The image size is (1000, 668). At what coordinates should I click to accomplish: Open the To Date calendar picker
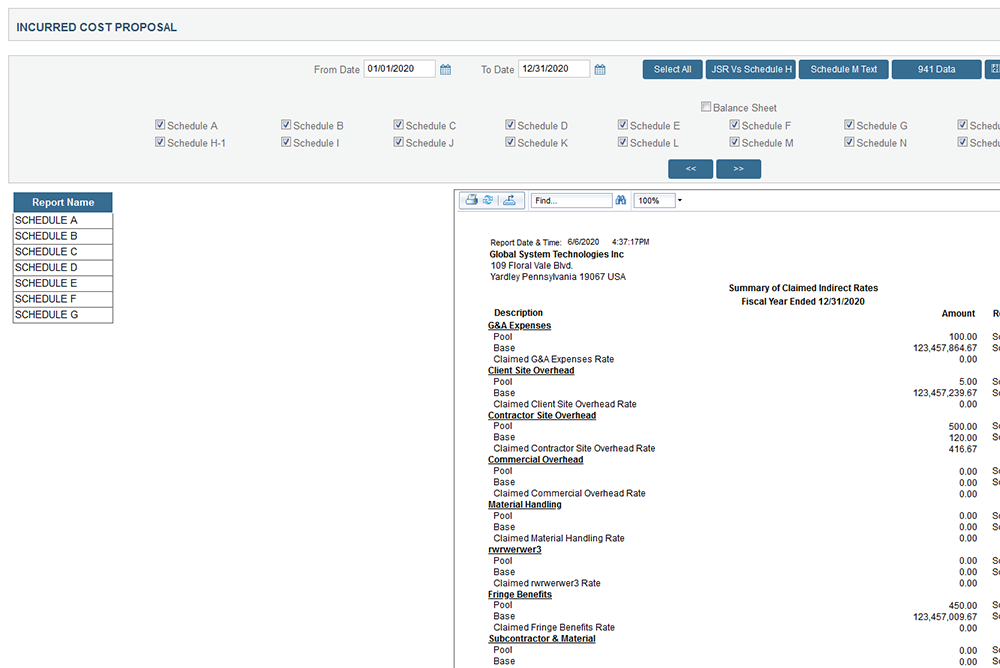coord(600,70)
